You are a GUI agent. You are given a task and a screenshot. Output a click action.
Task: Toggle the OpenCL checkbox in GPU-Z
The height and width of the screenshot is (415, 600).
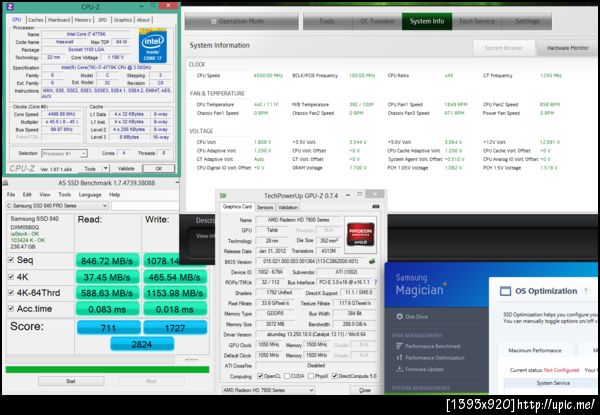260,376
